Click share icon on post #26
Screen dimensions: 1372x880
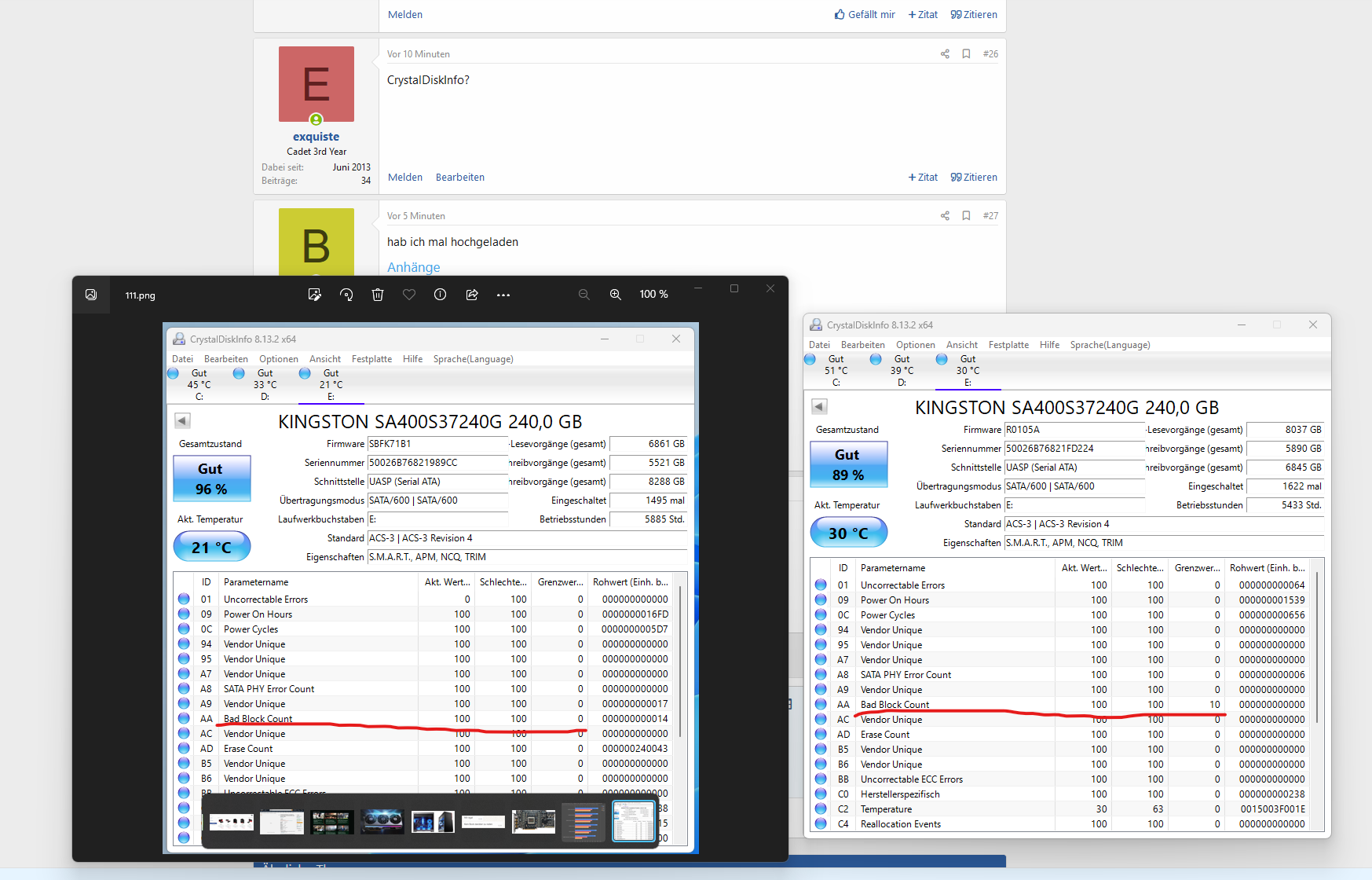tap(945, 54)
